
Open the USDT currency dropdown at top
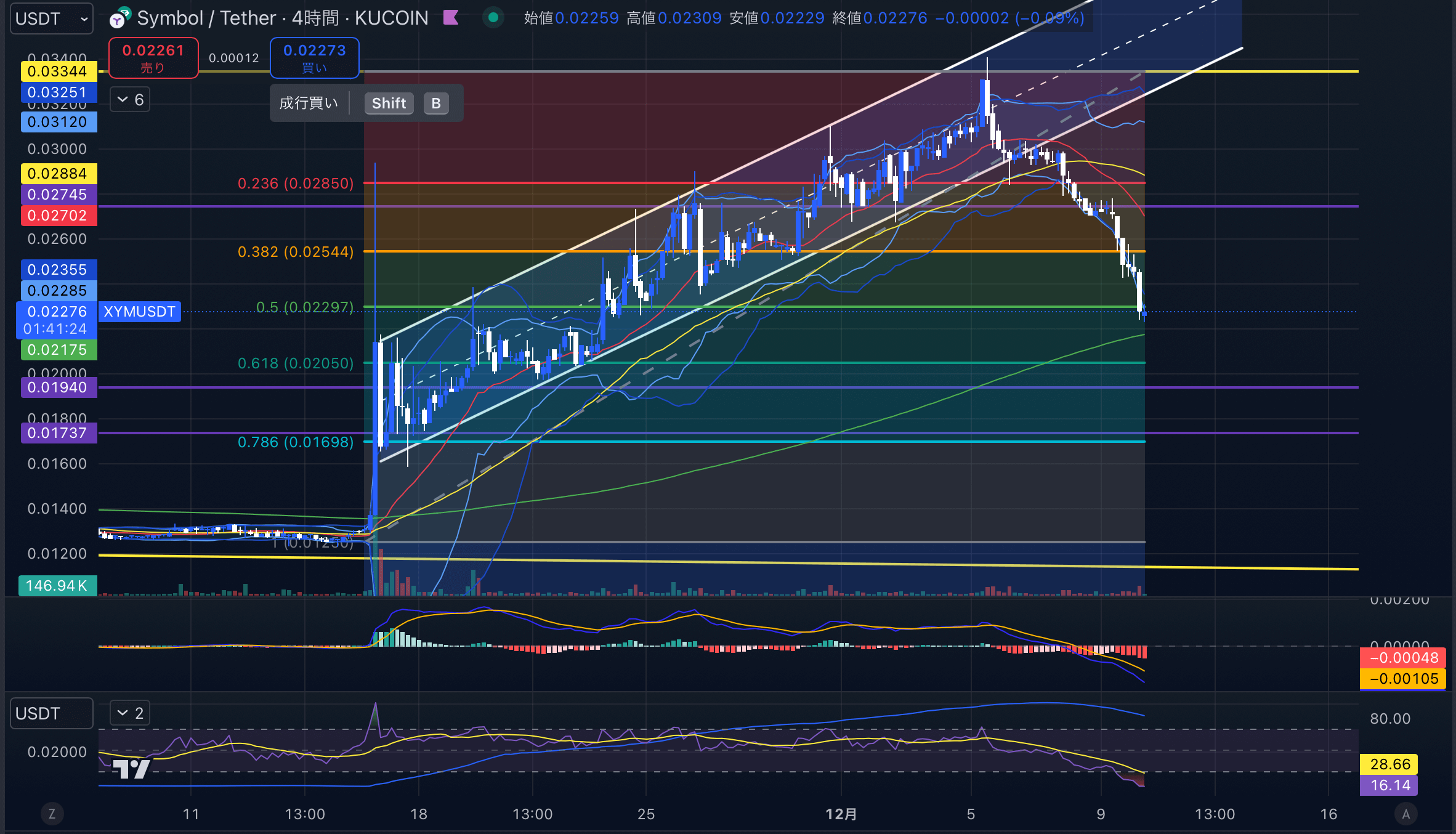click(x=52, y=18)
